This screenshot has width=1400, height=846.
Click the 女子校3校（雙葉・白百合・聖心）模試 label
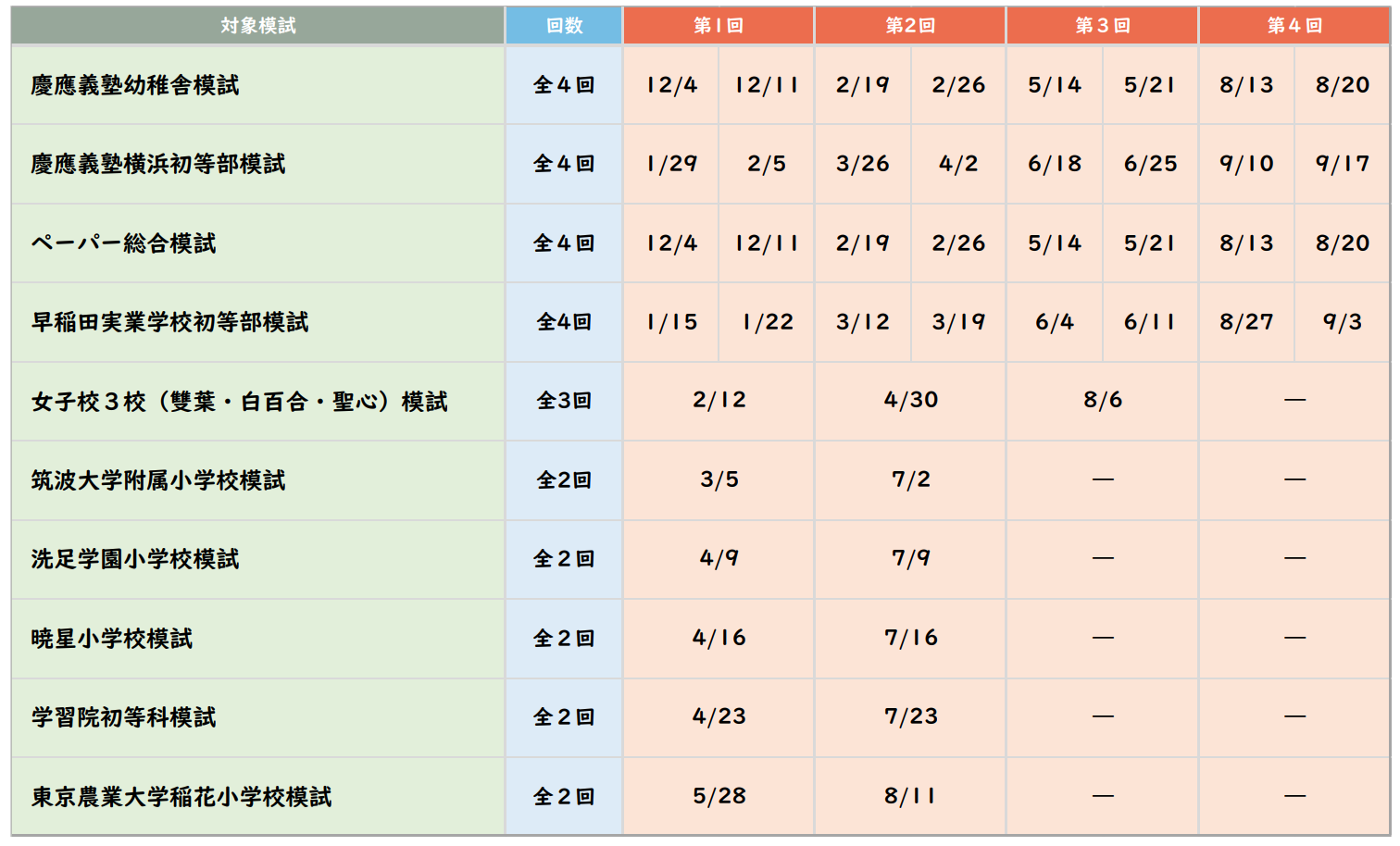pos(239,402)
